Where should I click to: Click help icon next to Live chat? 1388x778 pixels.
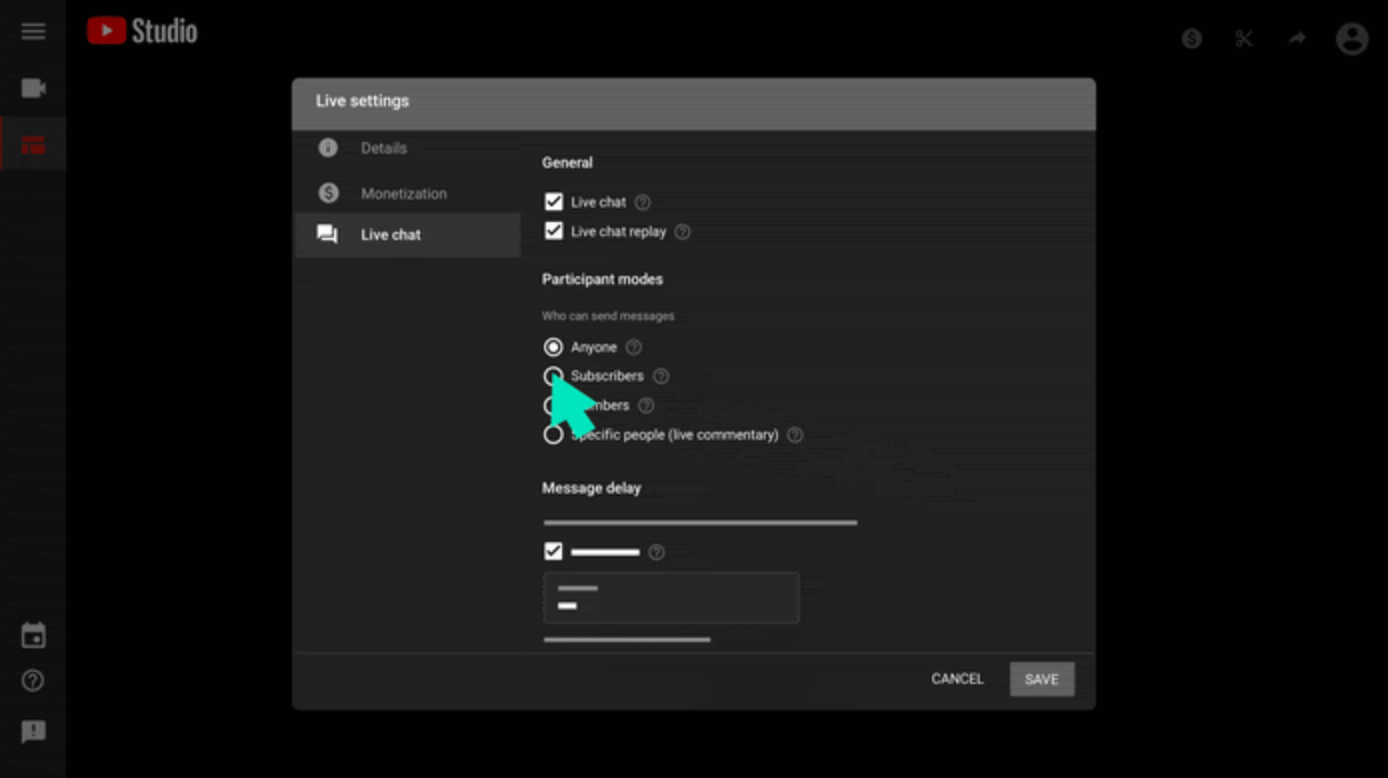click(x=643, y=202)
